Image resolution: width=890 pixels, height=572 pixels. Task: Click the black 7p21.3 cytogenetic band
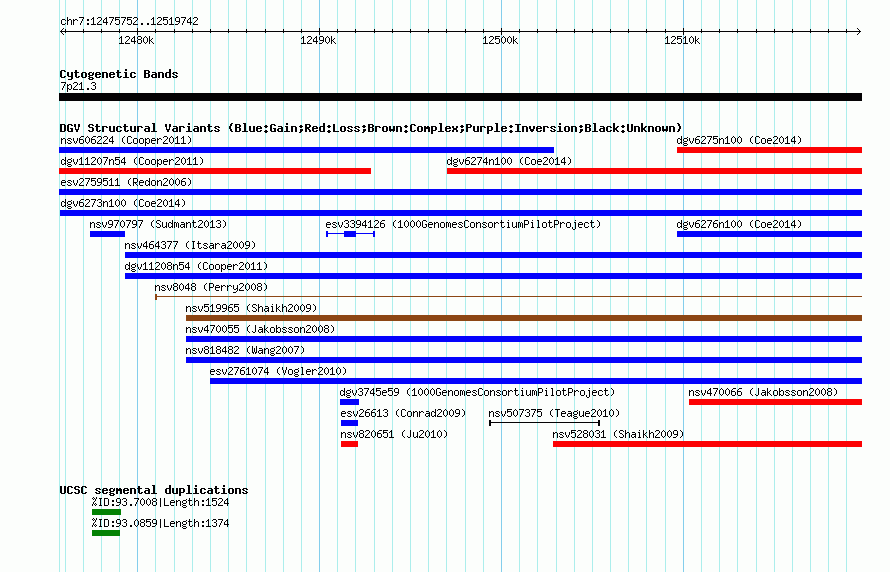pyautogui.click(x=461, y=97)
